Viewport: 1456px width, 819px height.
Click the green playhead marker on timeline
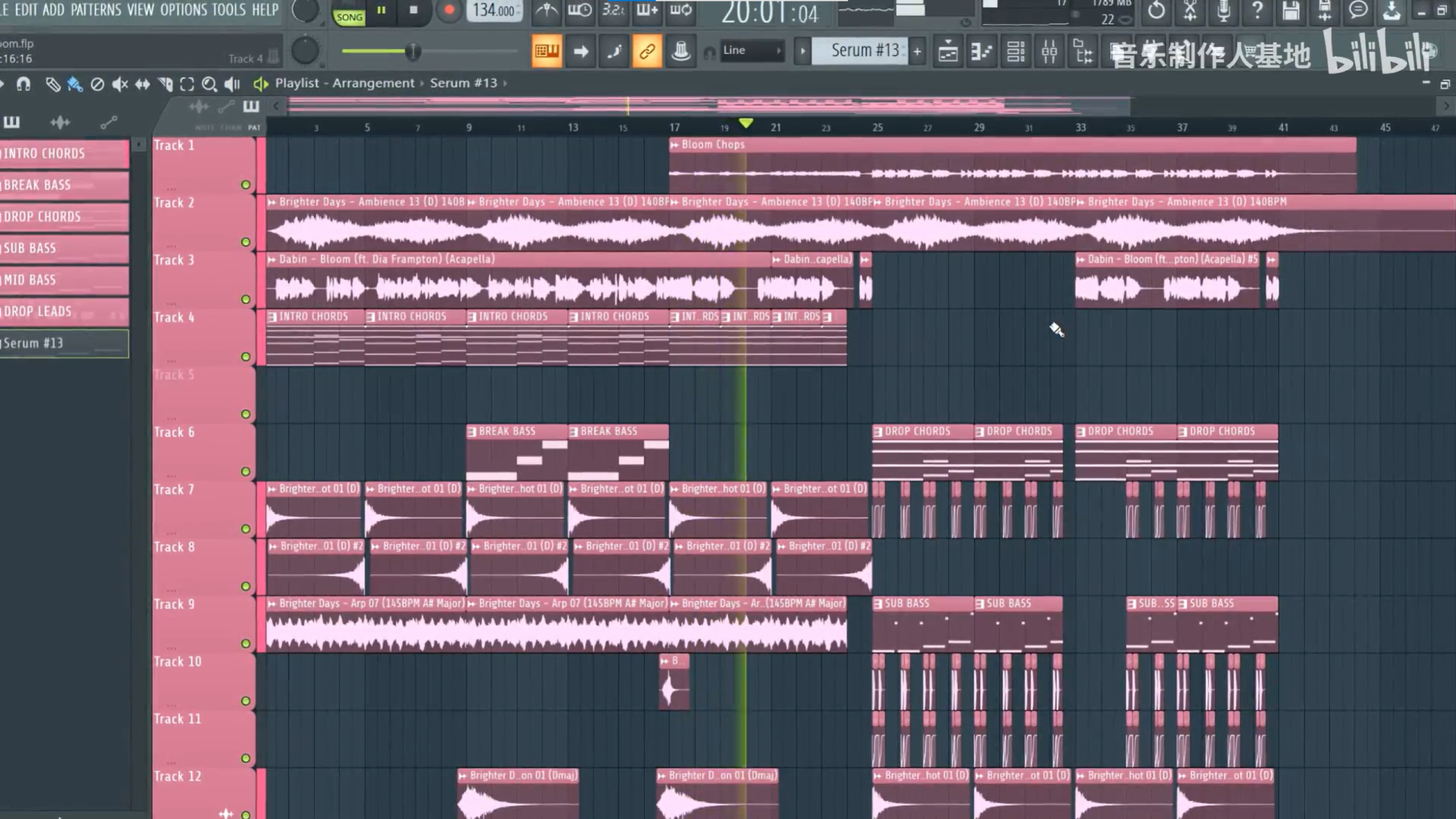pyautogui.click(x=746, y=123)
